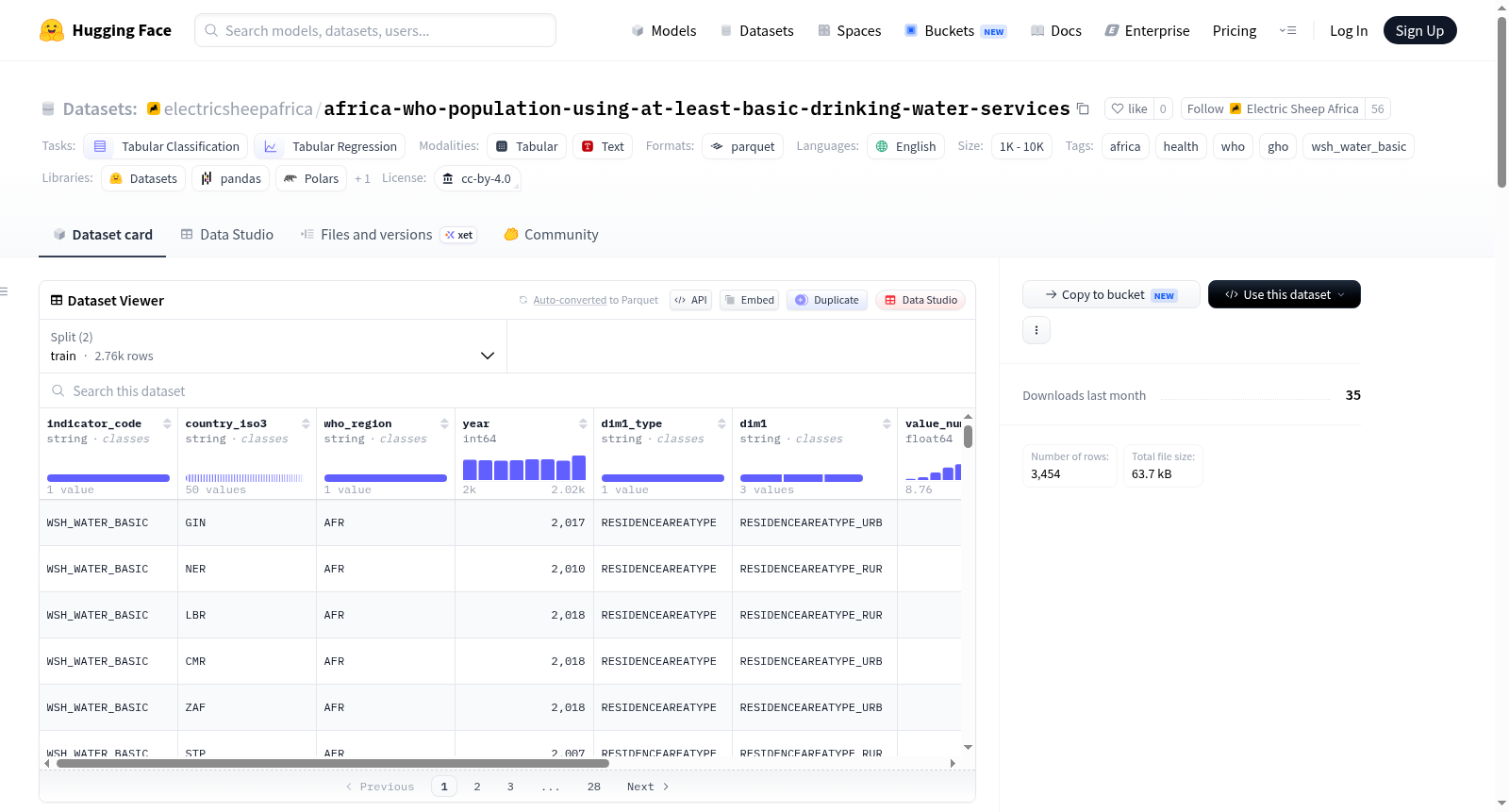Expand the +1 more libraries
Image resolution: width=1509 pixels, height=812 pixels.
362,178
